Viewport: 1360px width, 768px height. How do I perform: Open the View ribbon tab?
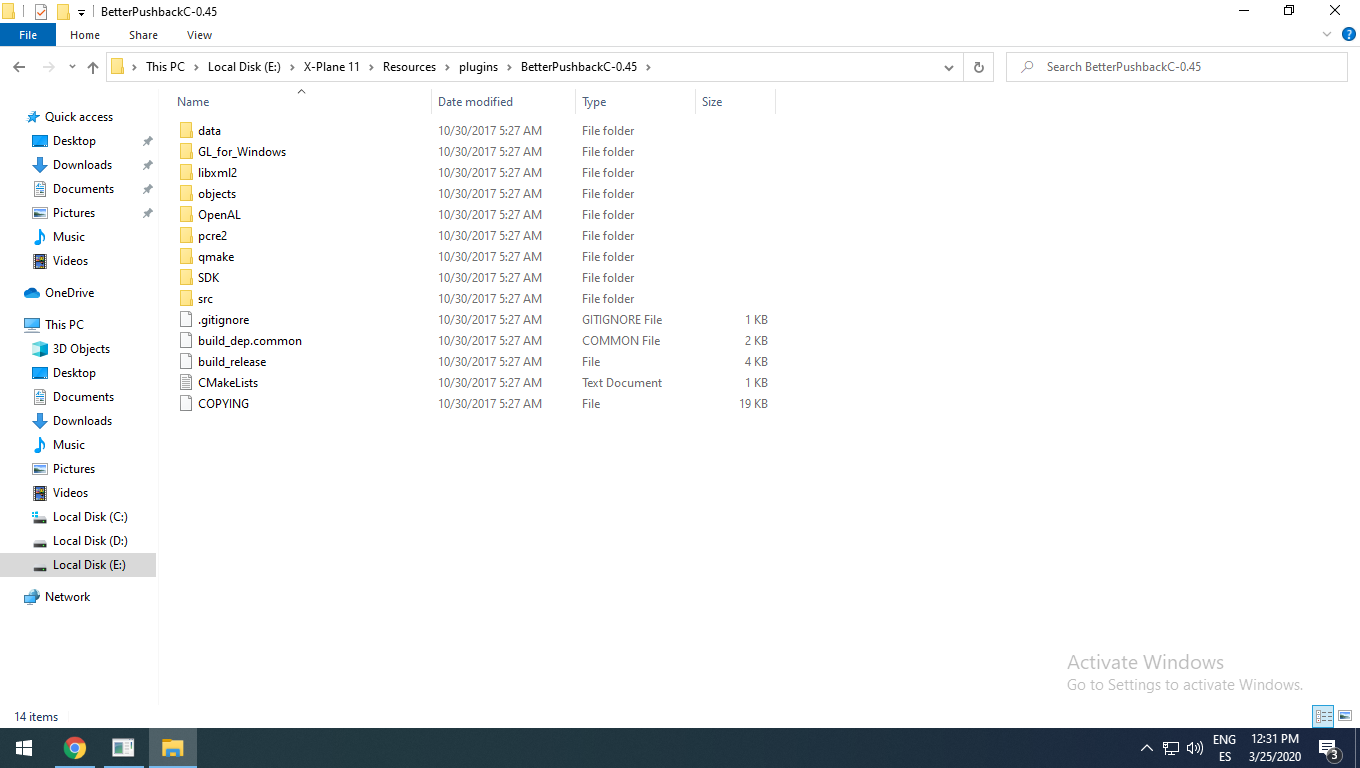point(199,35)
